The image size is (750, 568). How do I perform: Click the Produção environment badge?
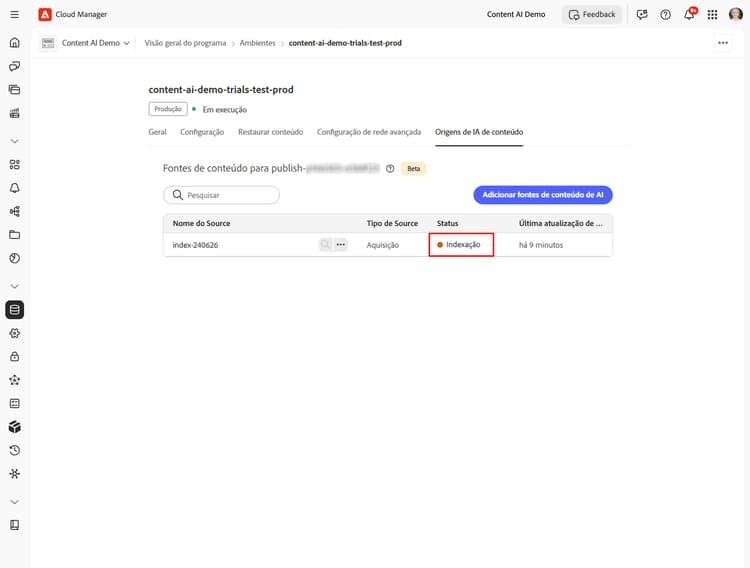pyautogui.click(x=168, y=109)
